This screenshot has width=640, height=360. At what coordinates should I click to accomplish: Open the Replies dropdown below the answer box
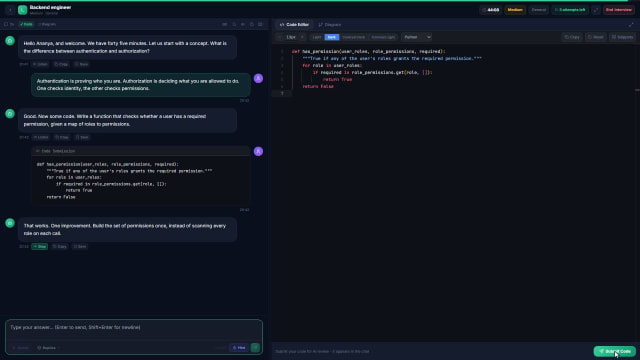tap(48, 348)
